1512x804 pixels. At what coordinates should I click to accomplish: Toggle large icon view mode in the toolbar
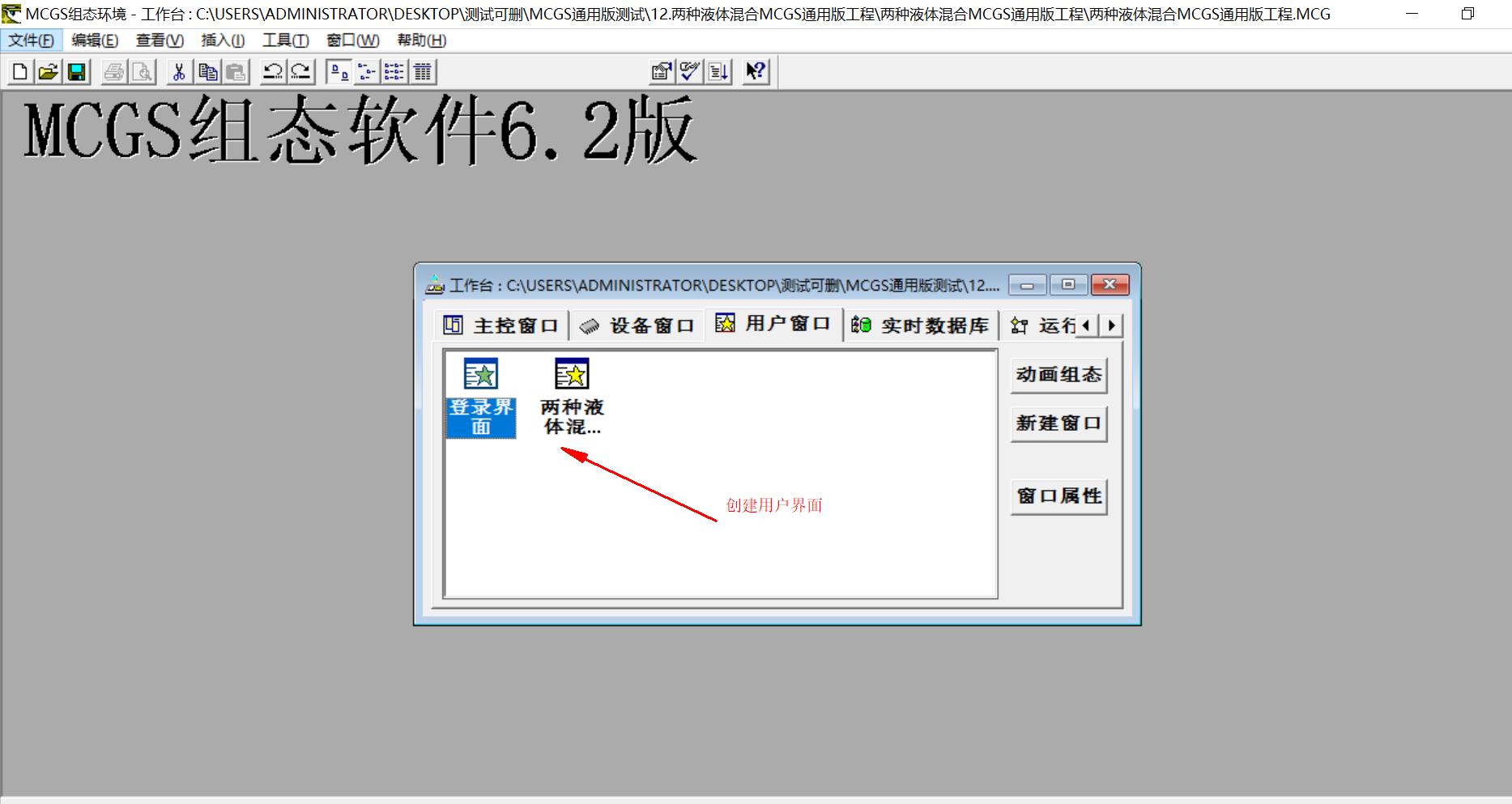click(x=339, y=71)
